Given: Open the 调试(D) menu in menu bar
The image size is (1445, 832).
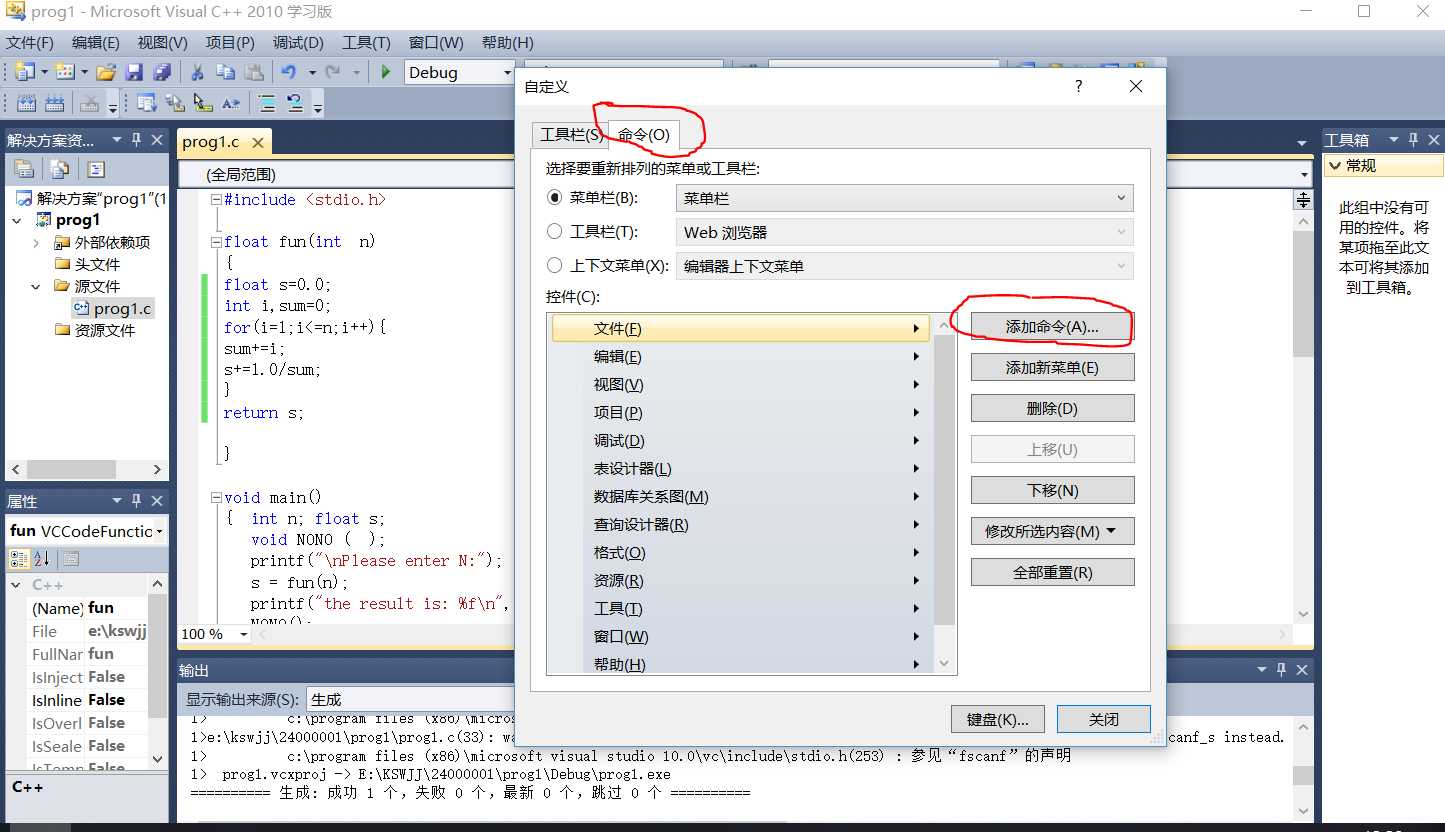Looking at the screenshot, I should [x=298, y=43].
